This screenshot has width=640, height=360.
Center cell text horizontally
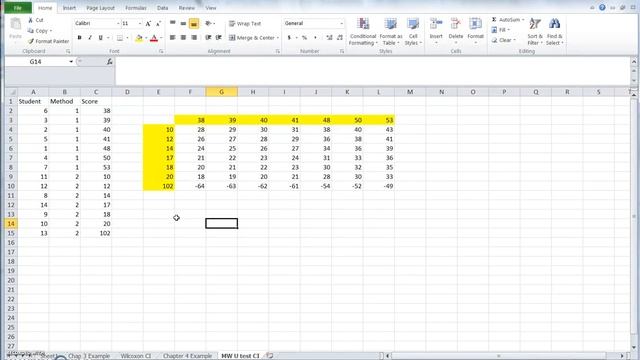pyautogui.click(x=183, y=38)
